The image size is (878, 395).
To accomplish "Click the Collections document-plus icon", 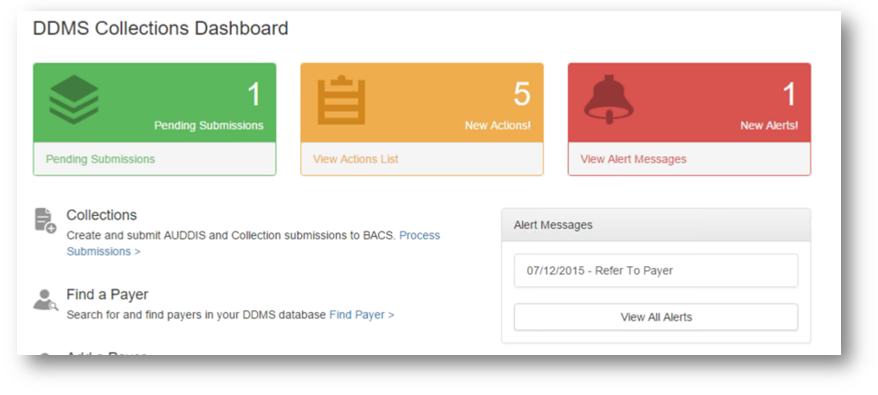I will click(x=45, y=220).
